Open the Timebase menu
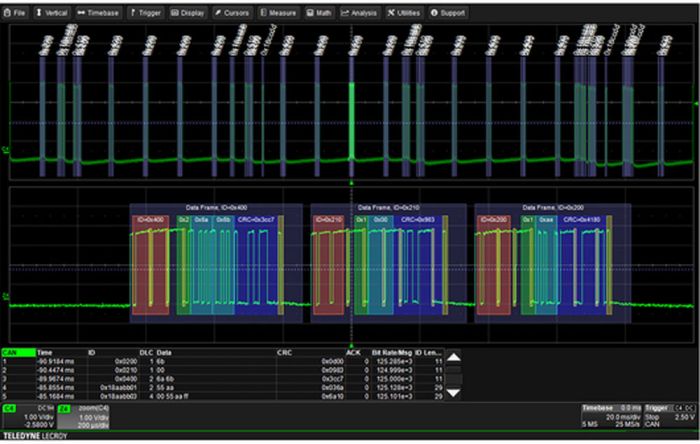The image size is (700, 444). [99, 13]
